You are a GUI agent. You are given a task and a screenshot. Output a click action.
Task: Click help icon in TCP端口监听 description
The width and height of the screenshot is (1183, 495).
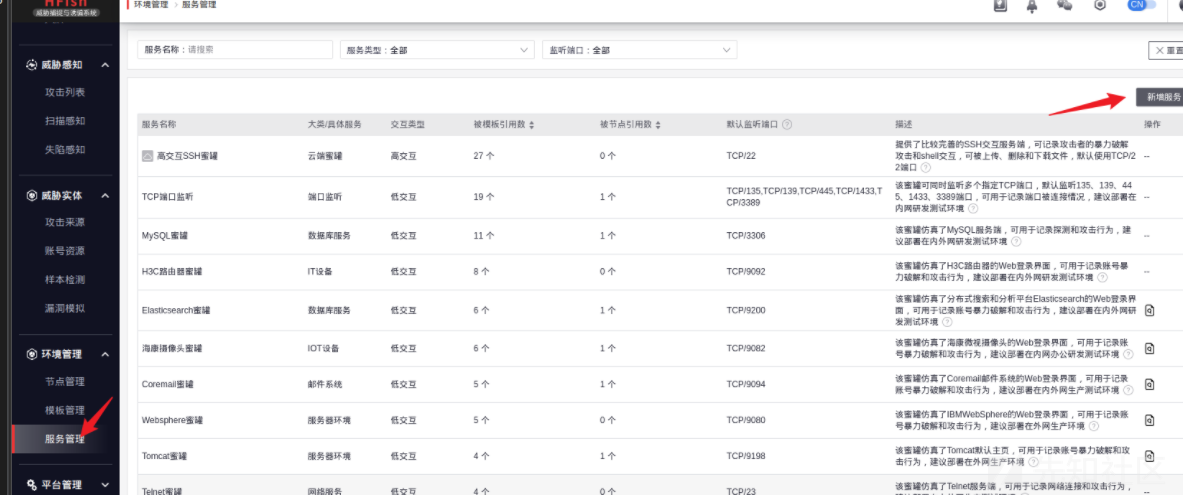click(x=973, y=208)
